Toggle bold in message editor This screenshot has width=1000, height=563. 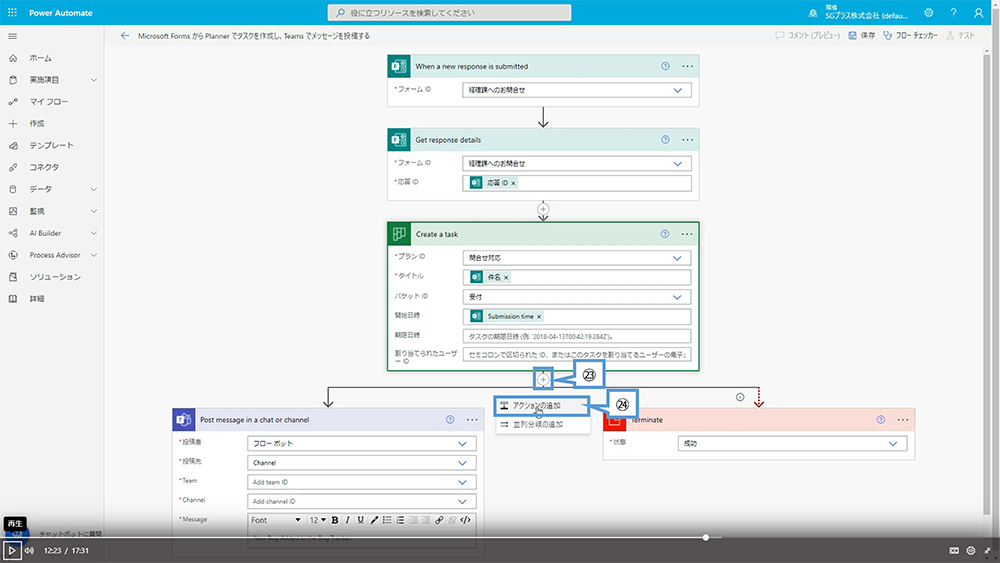pos(334,520)
